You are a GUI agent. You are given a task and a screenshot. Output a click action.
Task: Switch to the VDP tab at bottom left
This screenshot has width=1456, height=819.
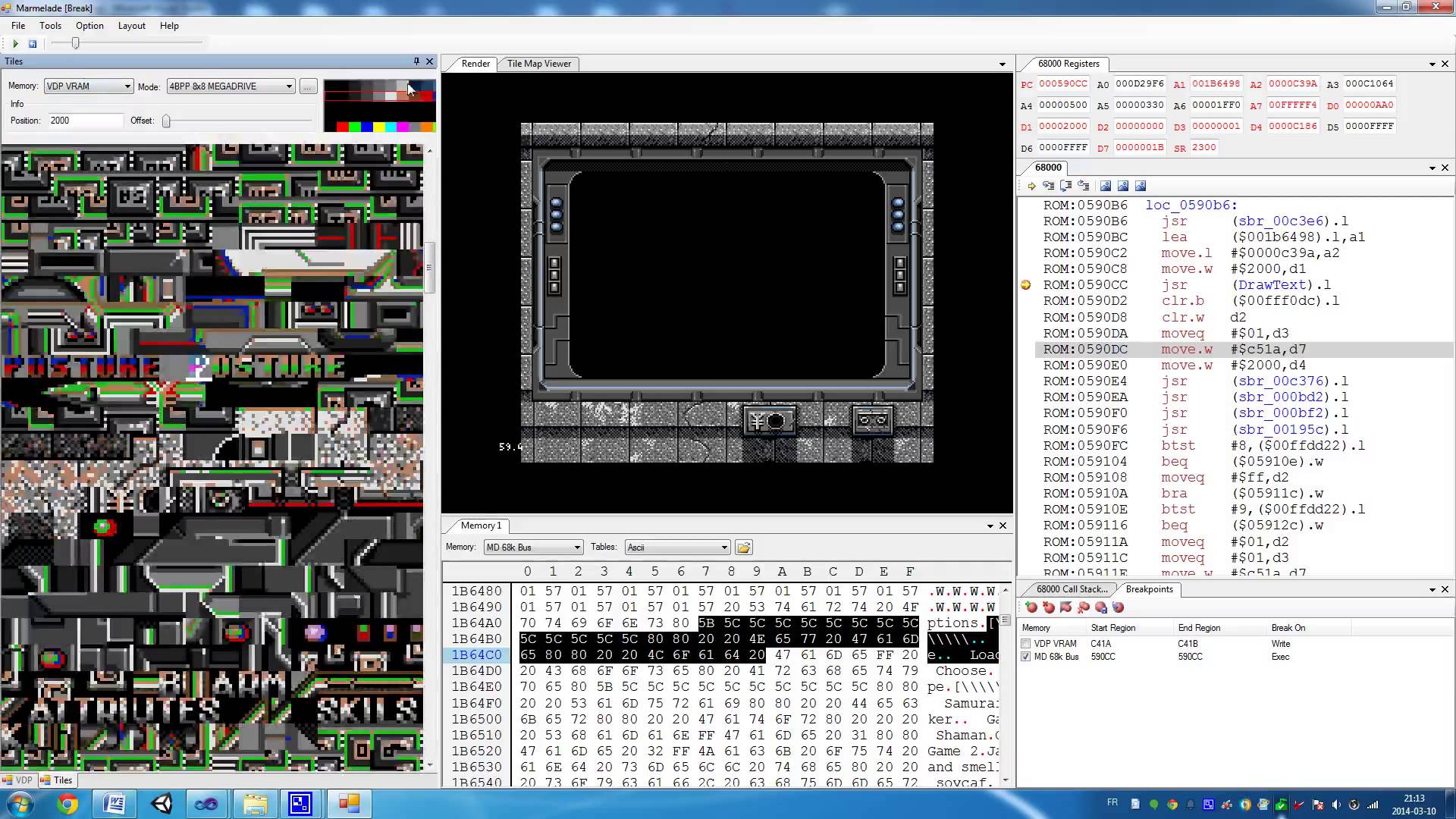[18, 780]
